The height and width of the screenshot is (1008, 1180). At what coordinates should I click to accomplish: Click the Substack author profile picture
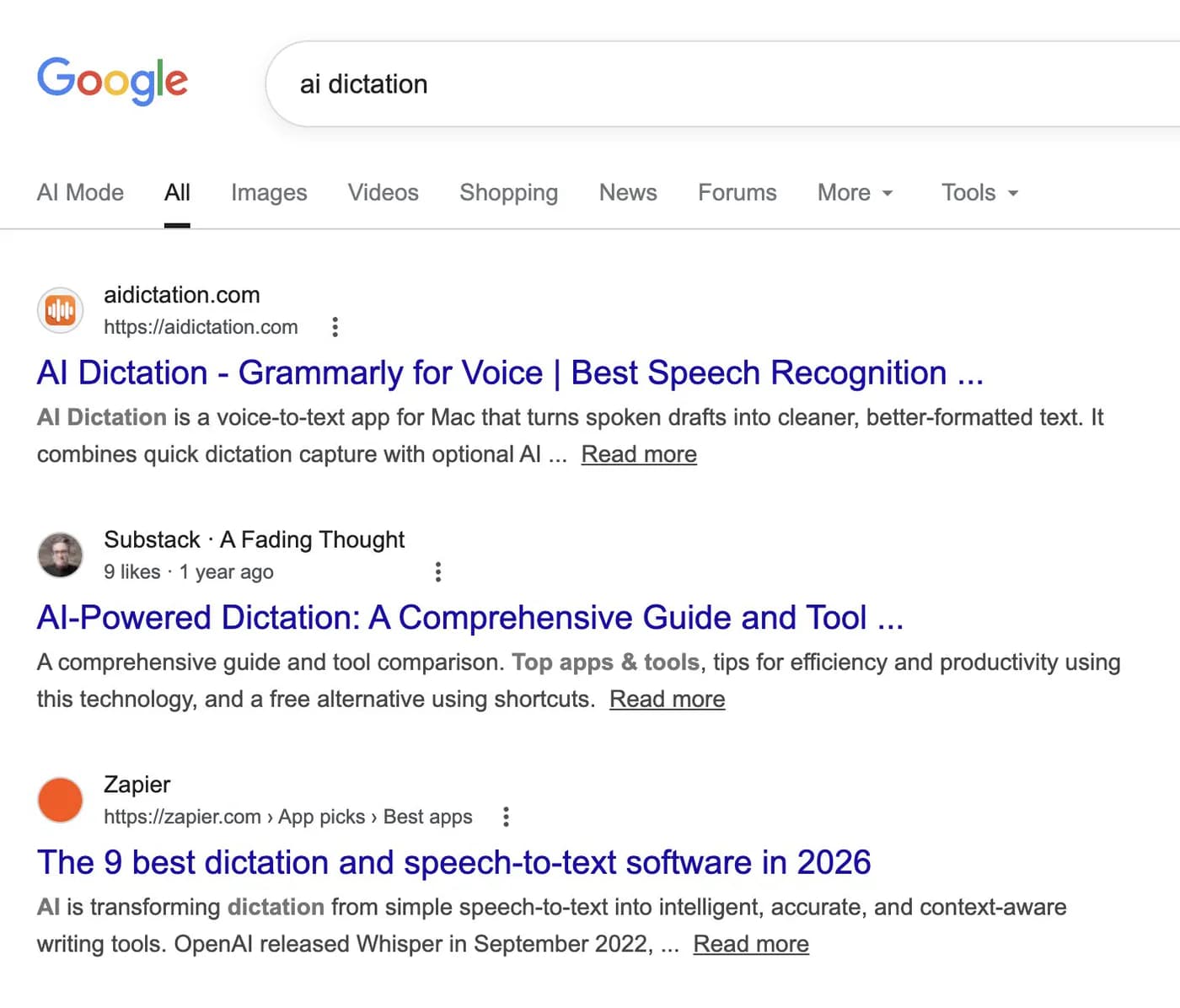[x=60, y=555]
